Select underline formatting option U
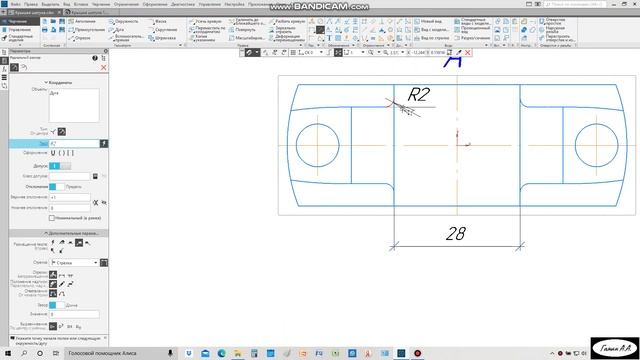The width and height of the screenshot is (640, 360). click(x=53, y=153)
